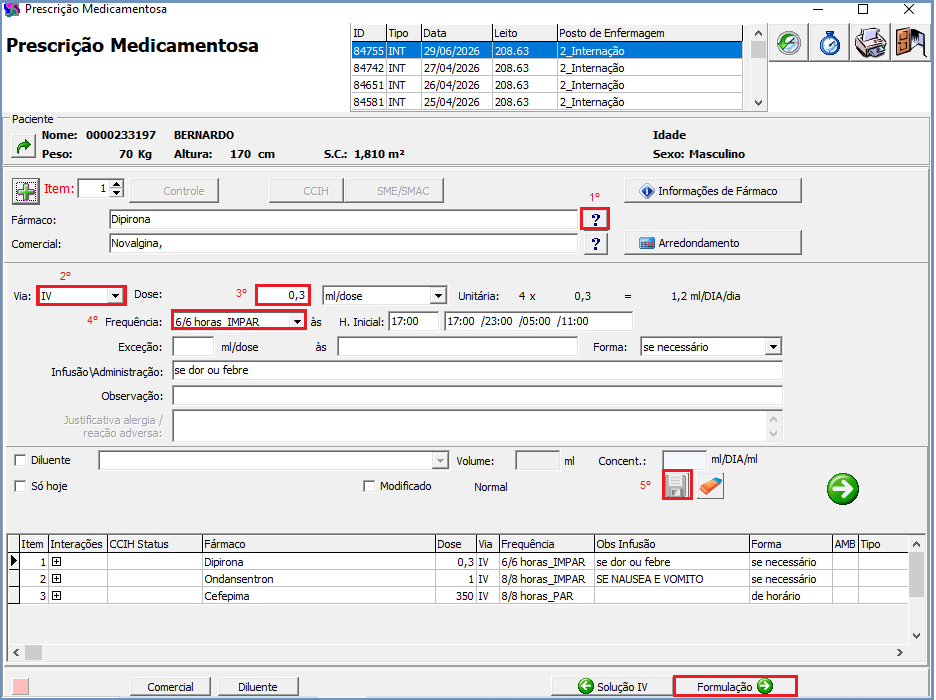
Task: Click the H. Inicial time field
Action: pos(414,321)
